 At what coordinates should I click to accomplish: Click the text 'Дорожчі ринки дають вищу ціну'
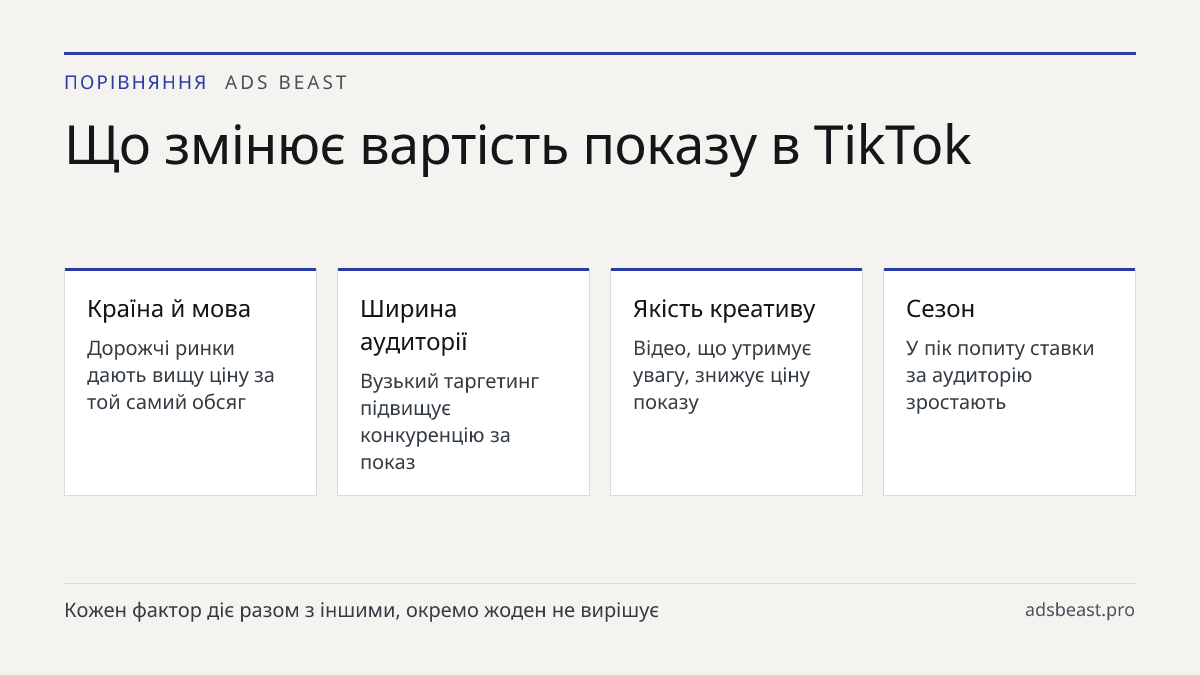181,375
